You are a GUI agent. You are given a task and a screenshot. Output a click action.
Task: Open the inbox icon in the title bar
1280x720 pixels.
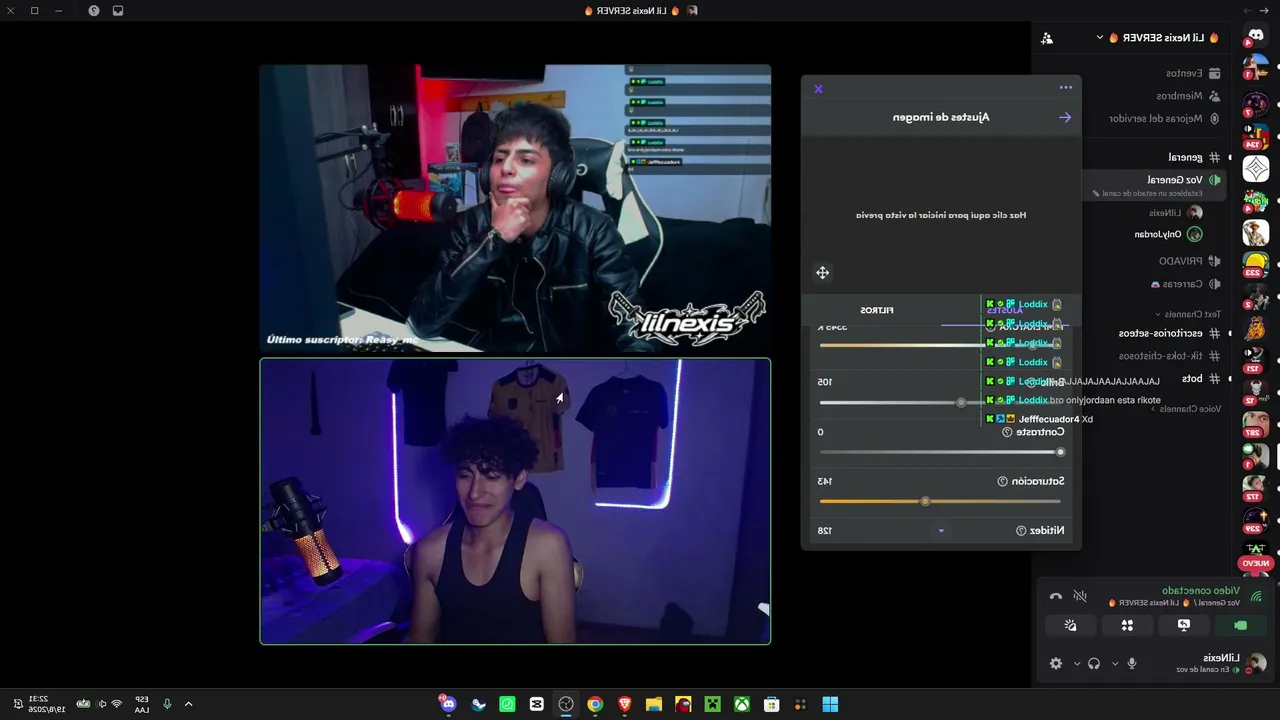[118, 10]
